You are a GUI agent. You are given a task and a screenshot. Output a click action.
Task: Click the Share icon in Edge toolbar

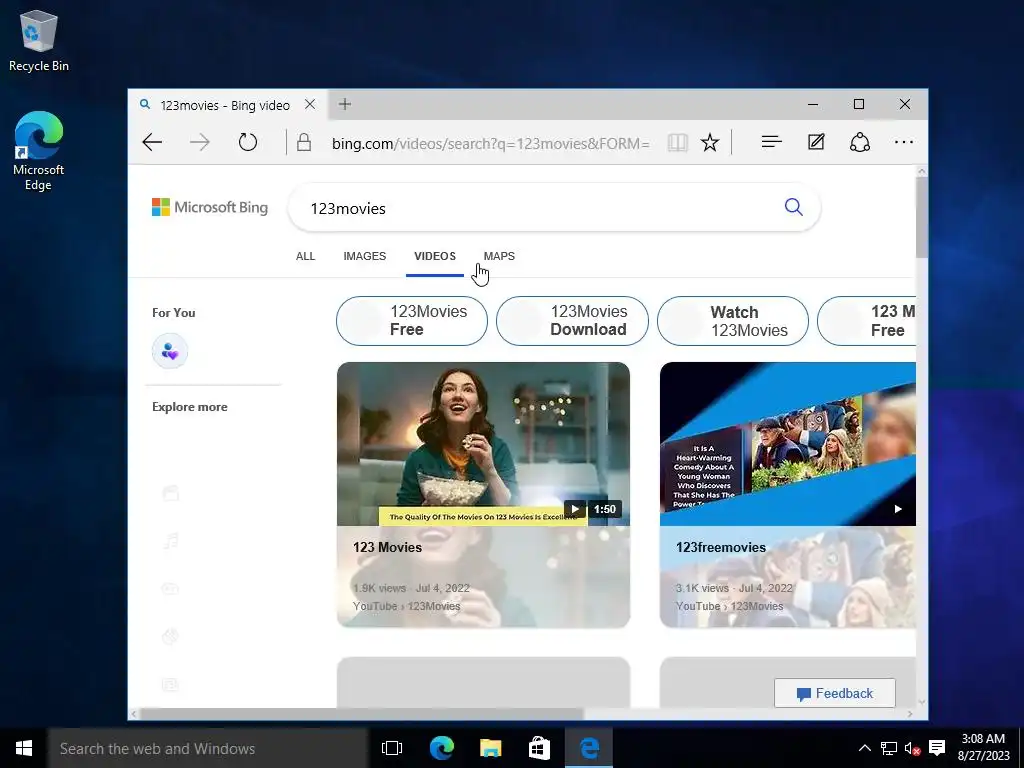tap(859, 142)
